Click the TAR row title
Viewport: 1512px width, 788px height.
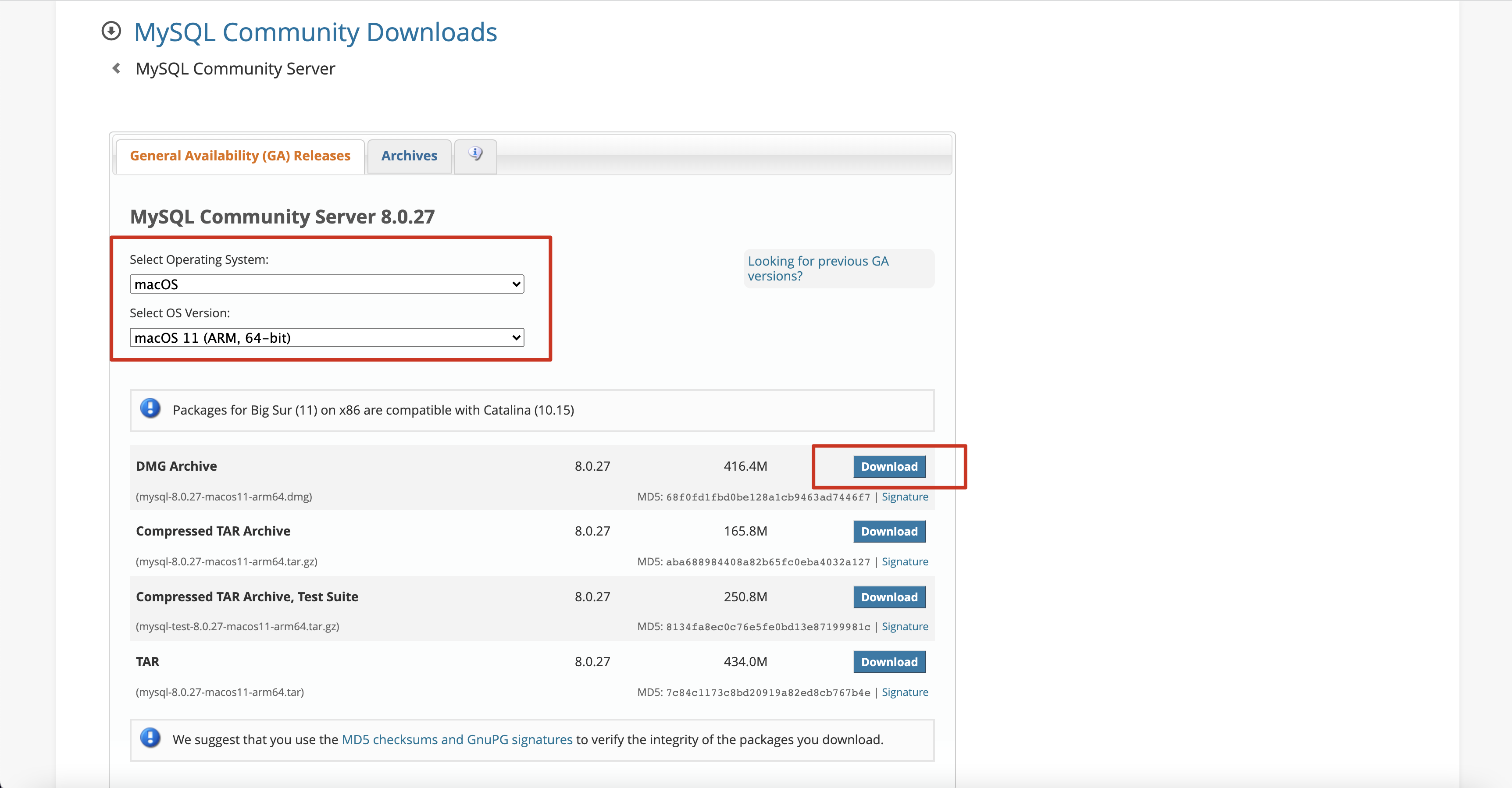147,662
